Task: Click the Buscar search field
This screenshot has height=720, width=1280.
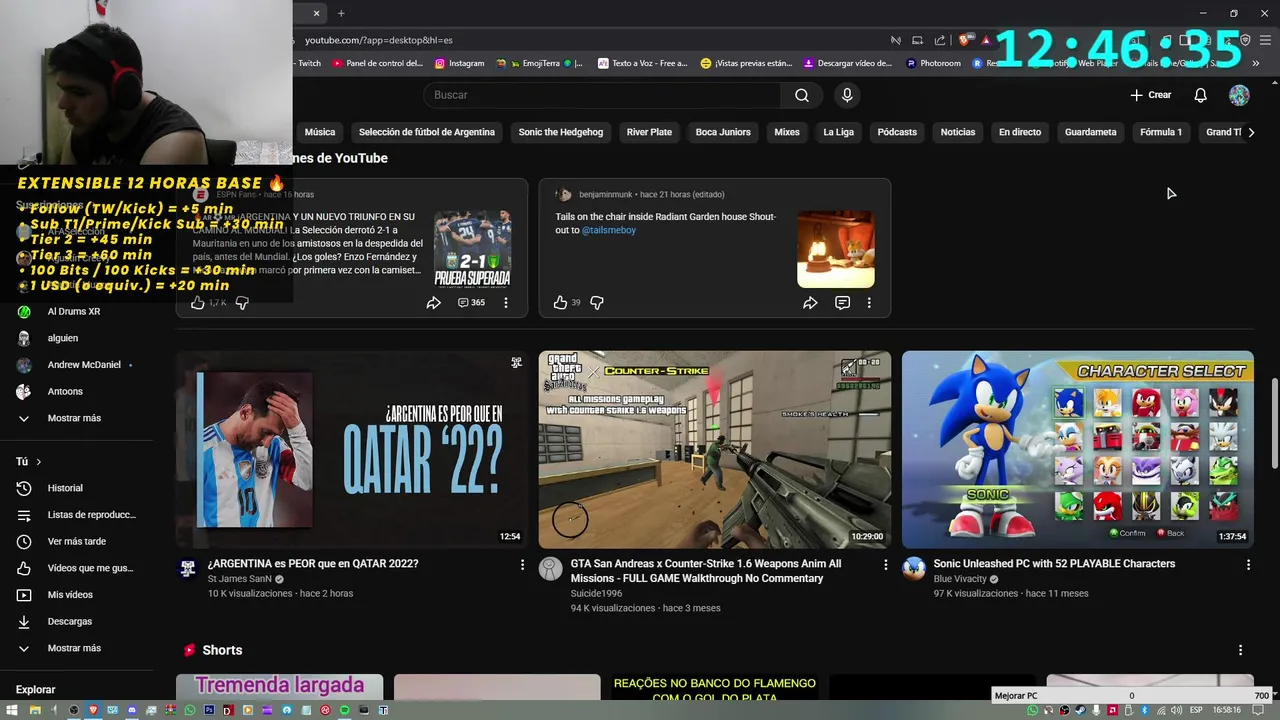Action: pos(603,95)
